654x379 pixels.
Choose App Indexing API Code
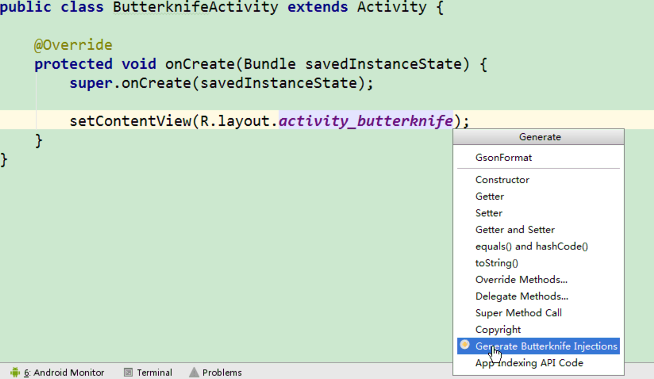pos(538,363)
